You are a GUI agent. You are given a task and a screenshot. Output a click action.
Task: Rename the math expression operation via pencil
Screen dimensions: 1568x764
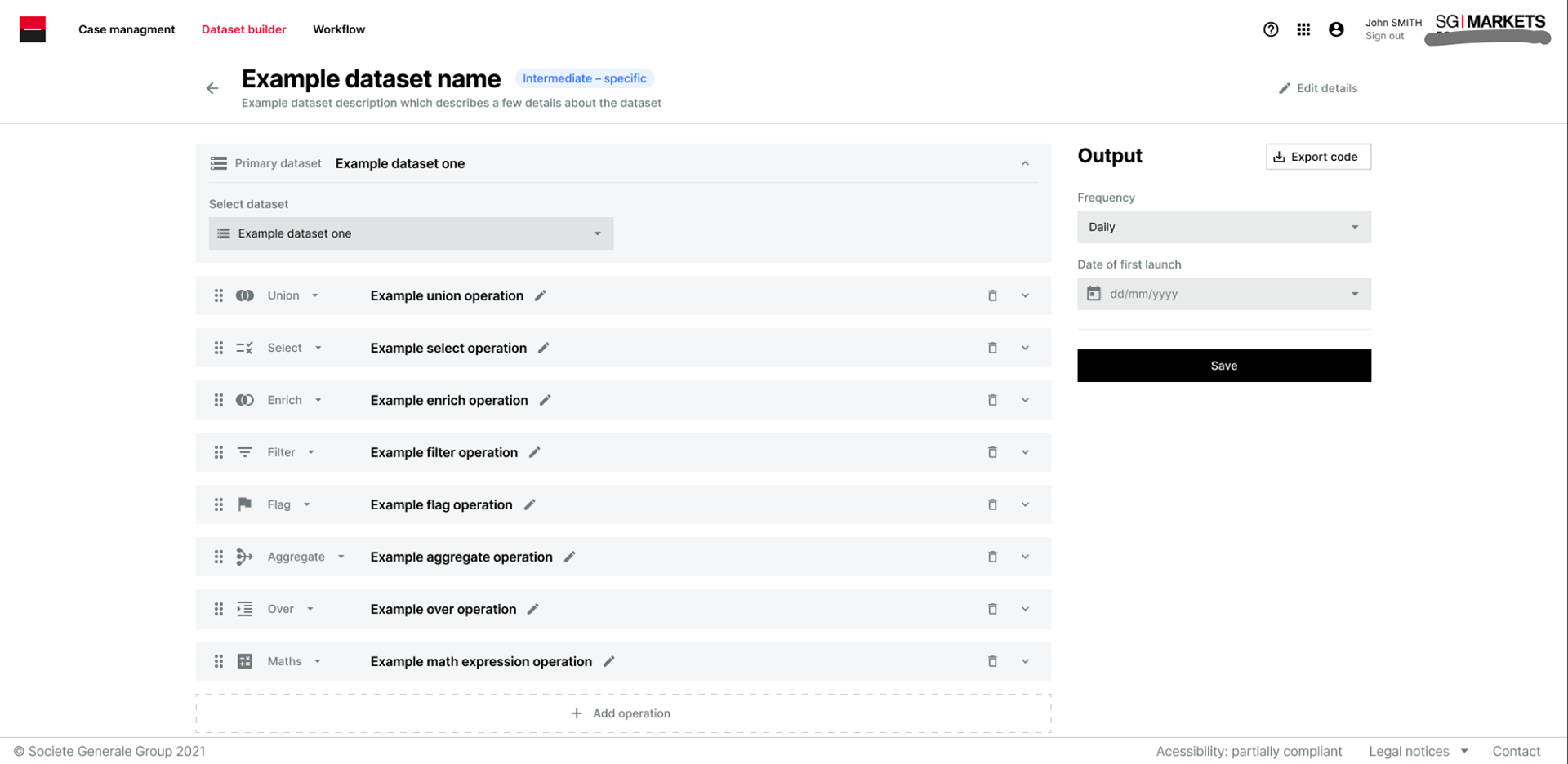pyautogui.click(x=608, y=661)
